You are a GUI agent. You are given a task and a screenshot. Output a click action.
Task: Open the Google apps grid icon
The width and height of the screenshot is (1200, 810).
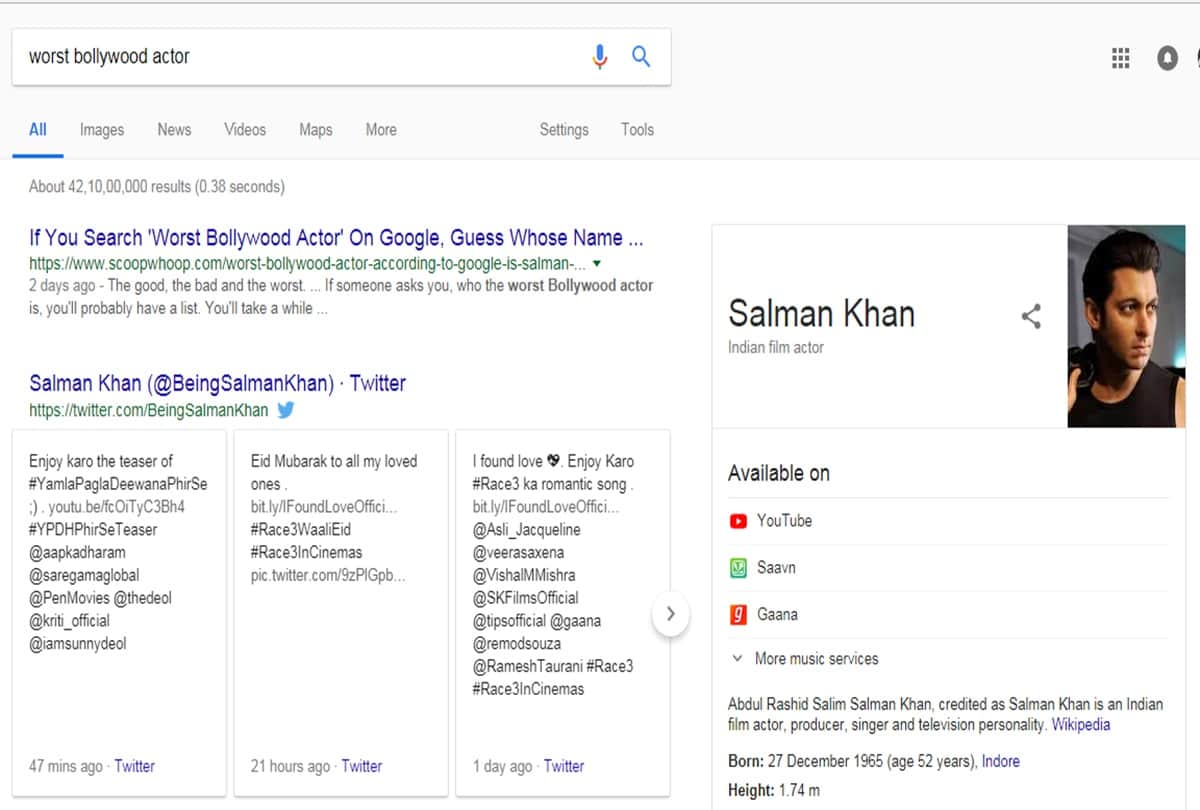(x=1121, y=58)
